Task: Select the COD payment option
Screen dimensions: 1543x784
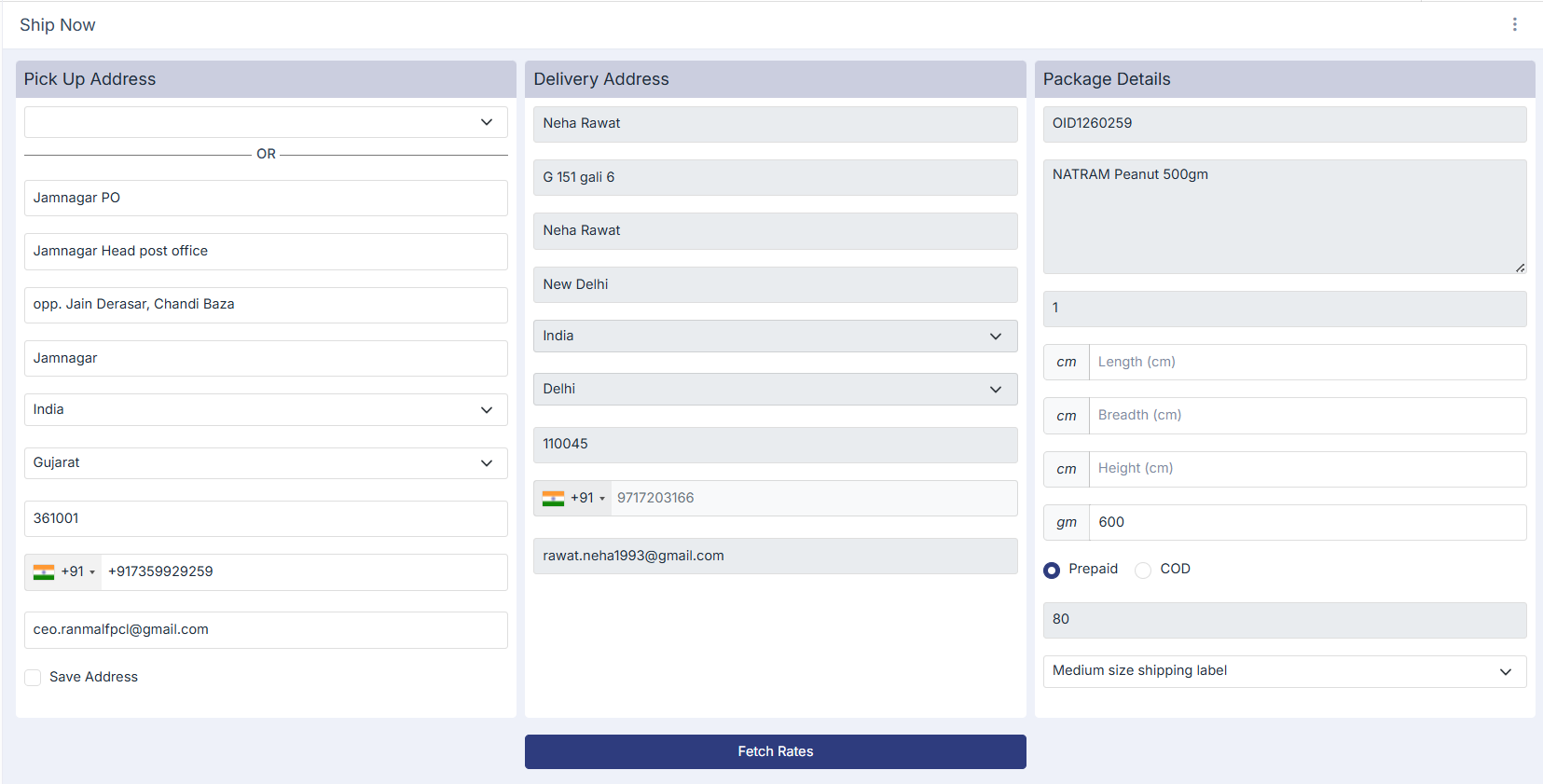Action: [1143, 570]
